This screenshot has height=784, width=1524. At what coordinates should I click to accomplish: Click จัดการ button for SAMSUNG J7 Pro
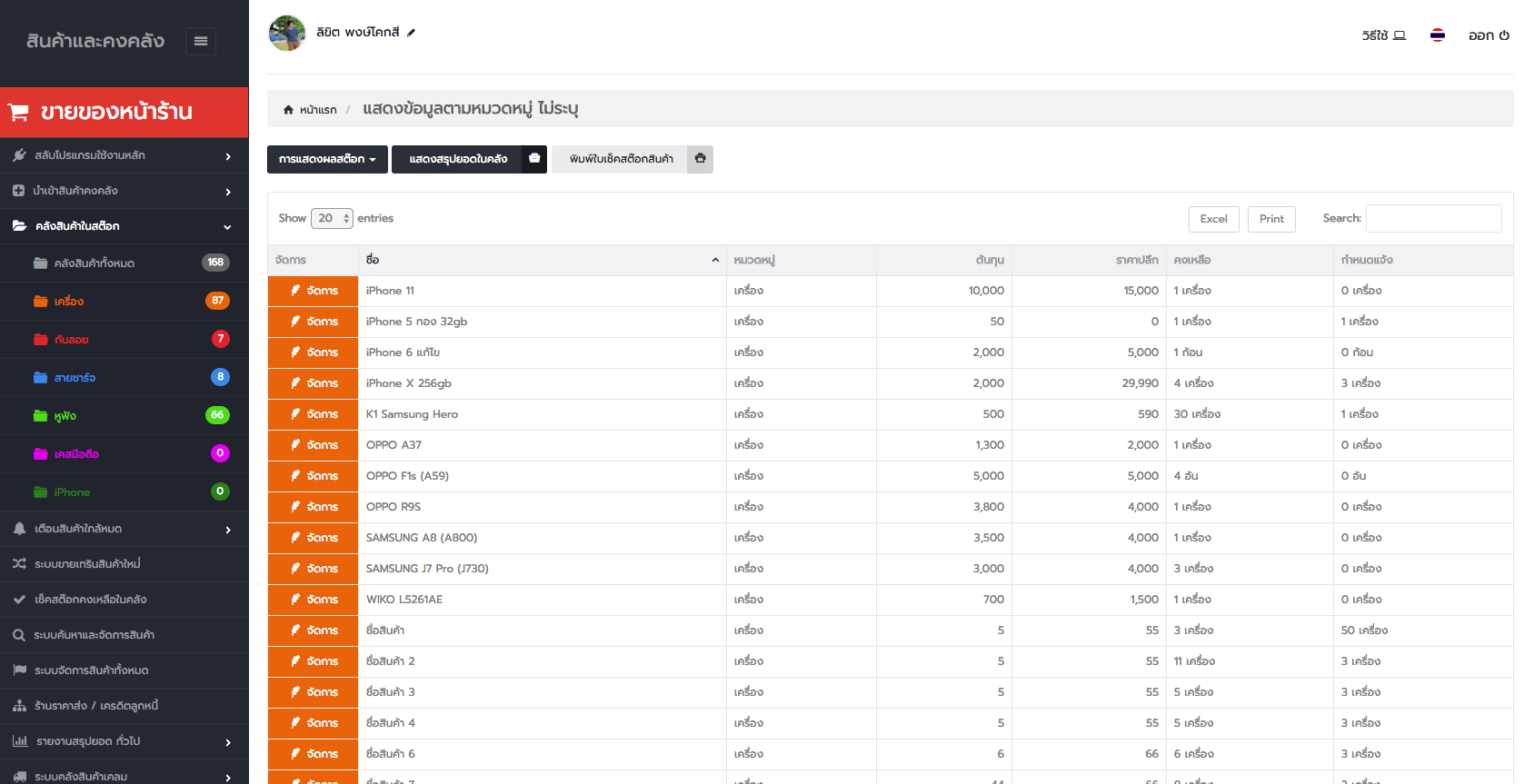[314, 569]
